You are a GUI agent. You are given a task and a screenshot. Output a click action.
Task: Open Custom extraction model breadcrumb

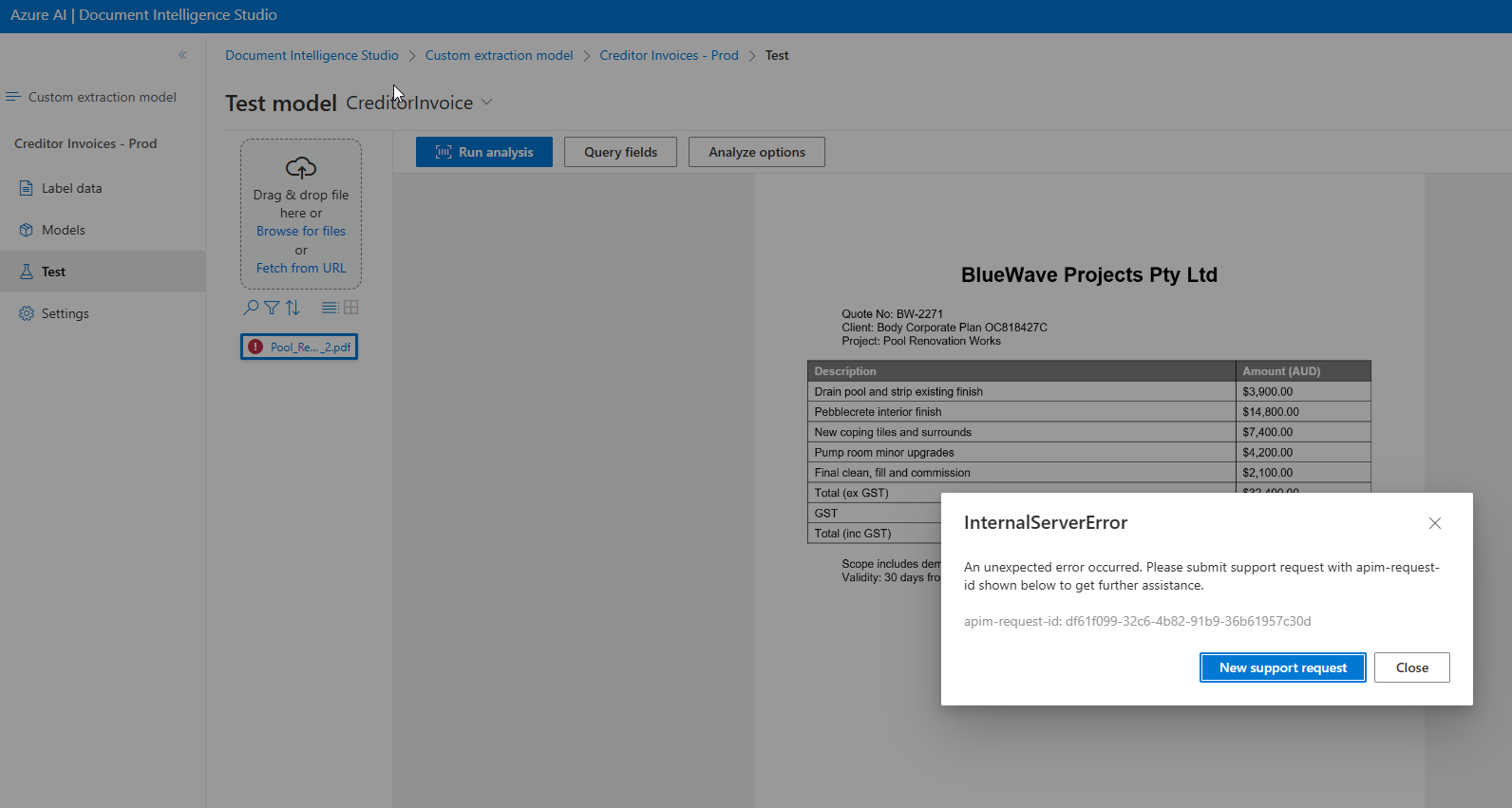click(500, 55)
